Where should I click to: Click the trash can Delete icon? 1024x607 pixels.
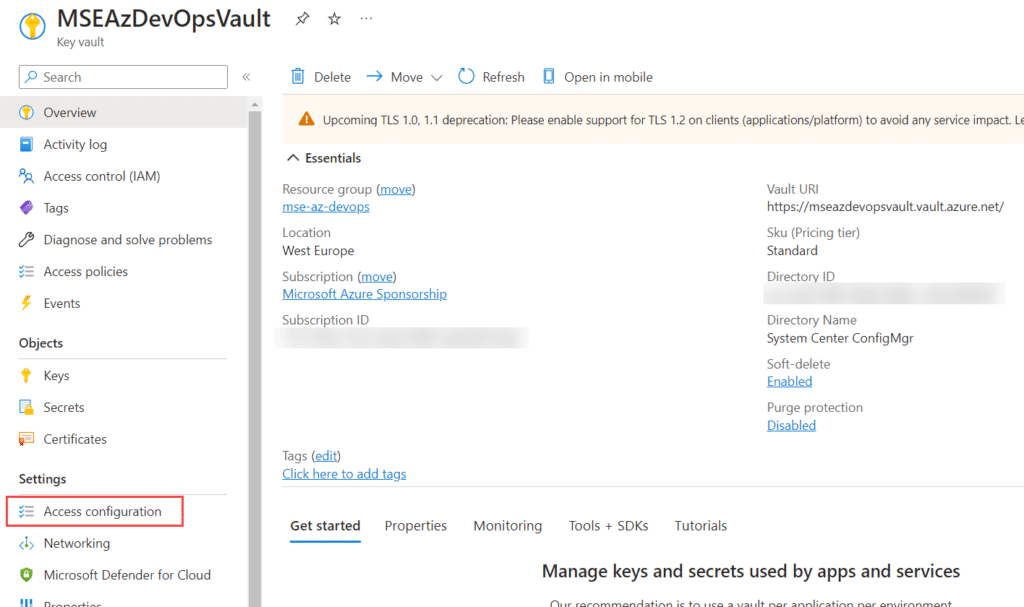click(x=298, y=76)
